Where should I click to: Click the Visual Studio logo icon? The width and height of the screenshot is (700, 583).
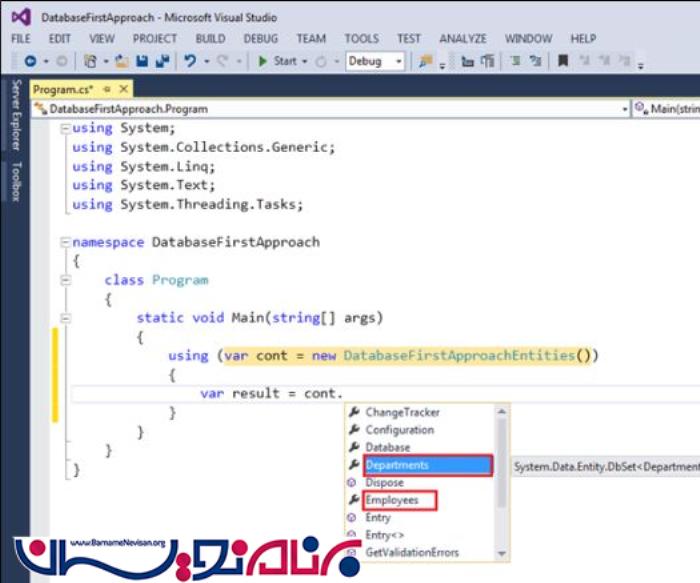[20, 17]
